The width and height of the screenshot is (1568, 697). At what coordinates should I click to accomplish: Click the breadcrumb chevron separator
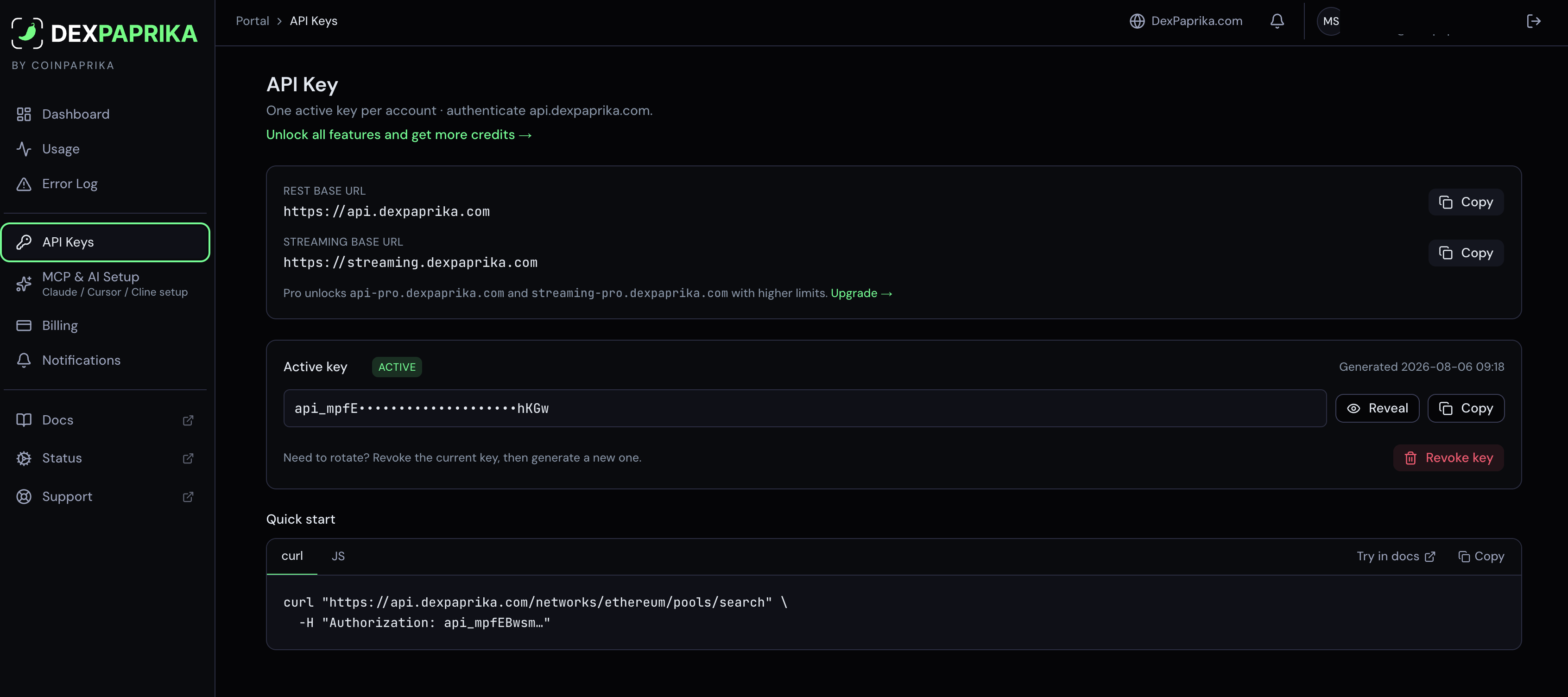pyautogui.click(x=279, y=21)
